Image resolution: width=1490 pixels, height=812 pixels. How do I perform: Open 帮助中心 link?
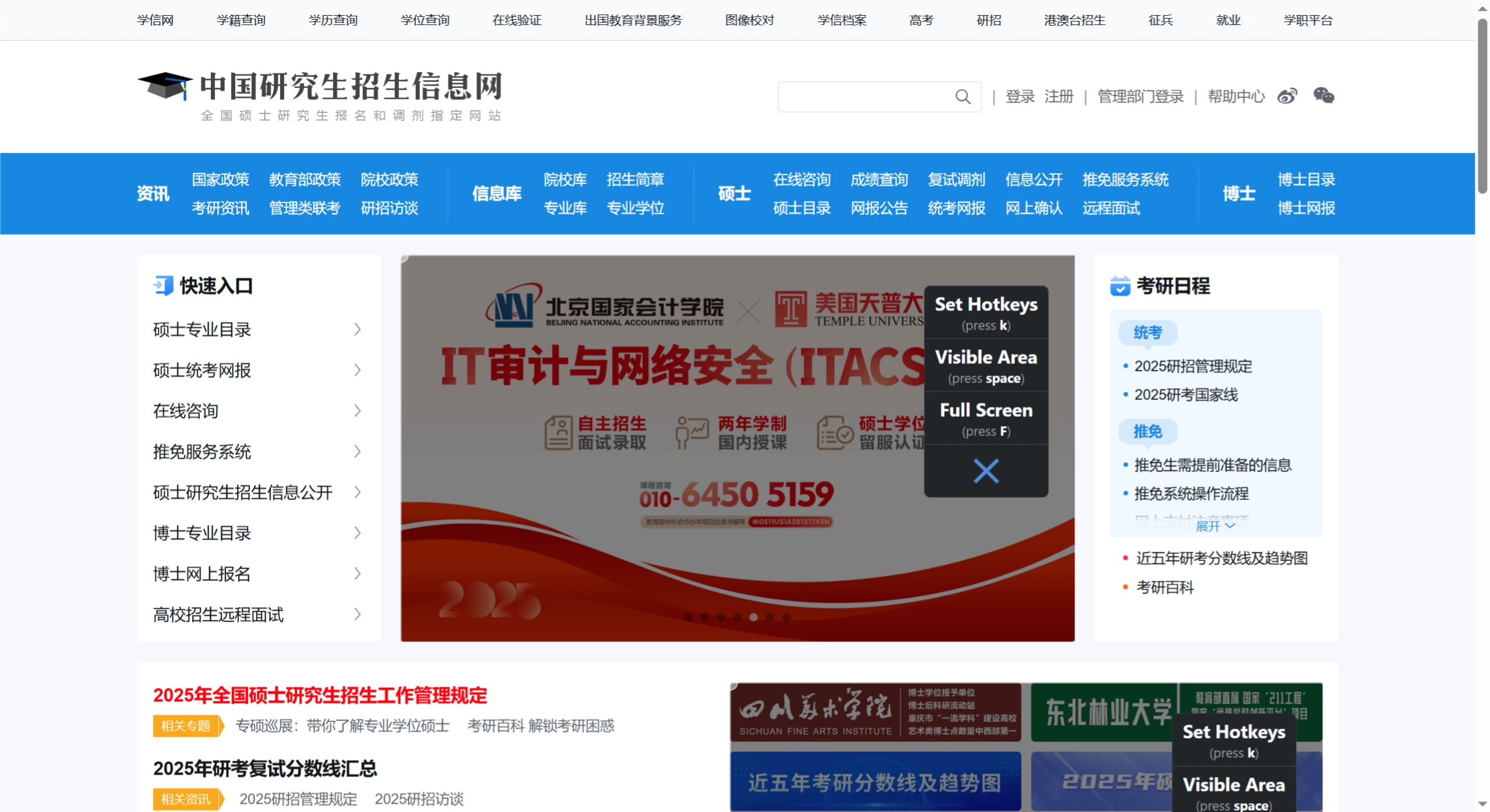click(1237, 97)
